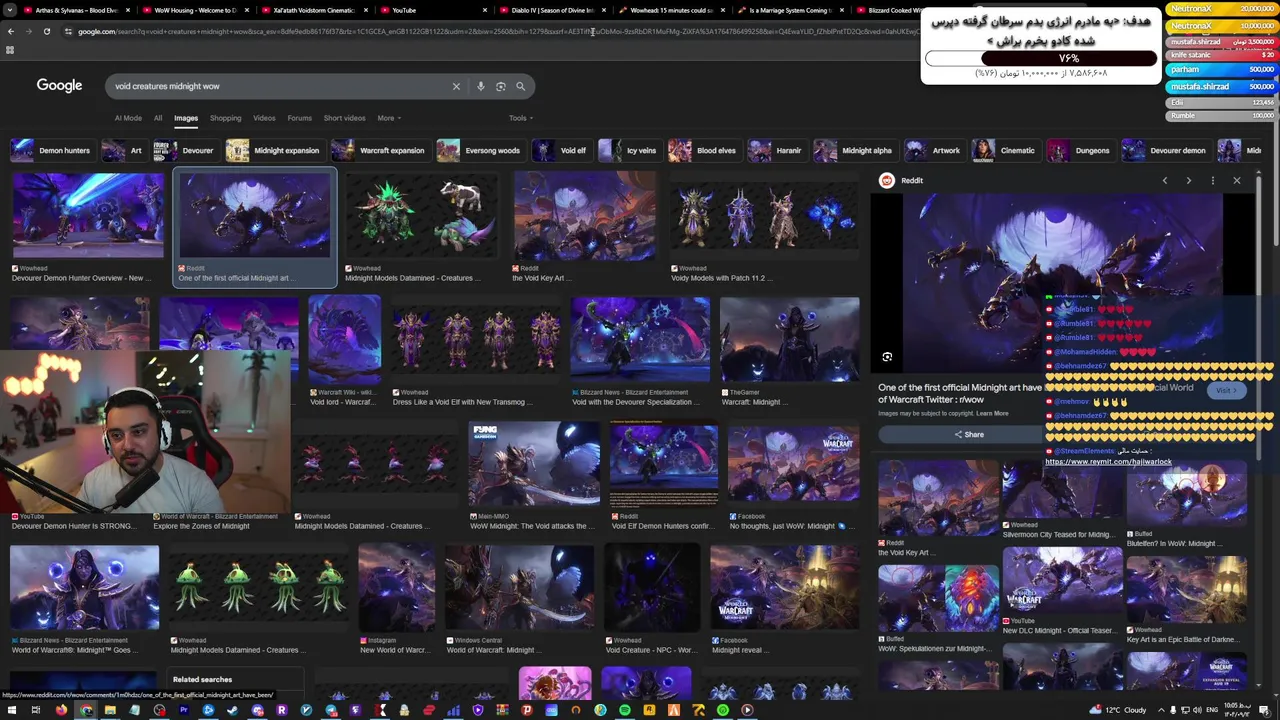
Task: Switch to the Shopping tab
Action: click(x=225, y=118)
